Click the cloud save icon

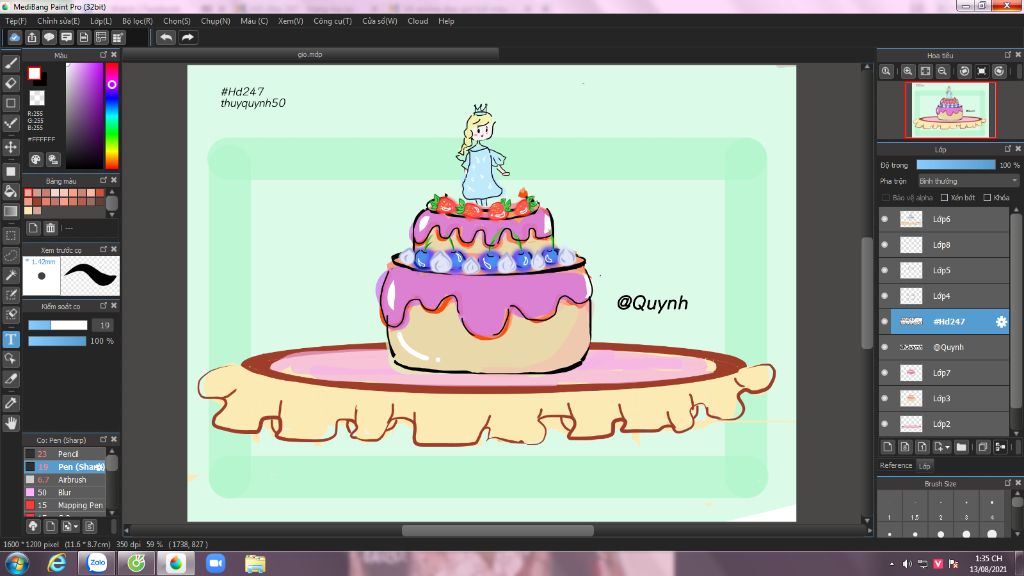(x=14, y=37)
